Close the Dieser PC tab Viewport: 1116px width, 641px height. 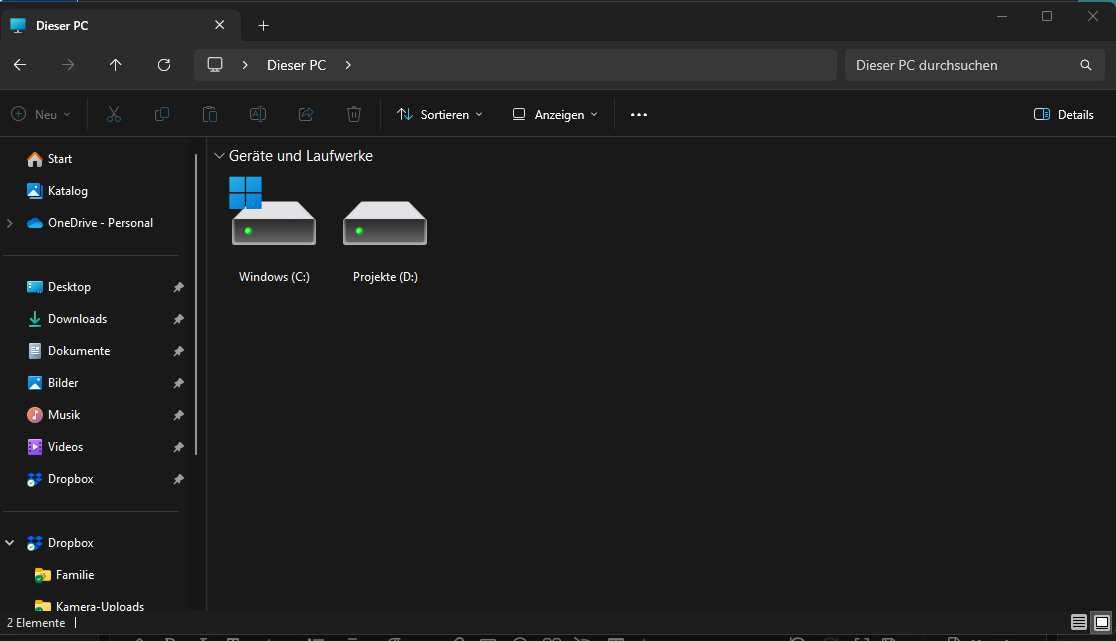[x=219, y=25]
